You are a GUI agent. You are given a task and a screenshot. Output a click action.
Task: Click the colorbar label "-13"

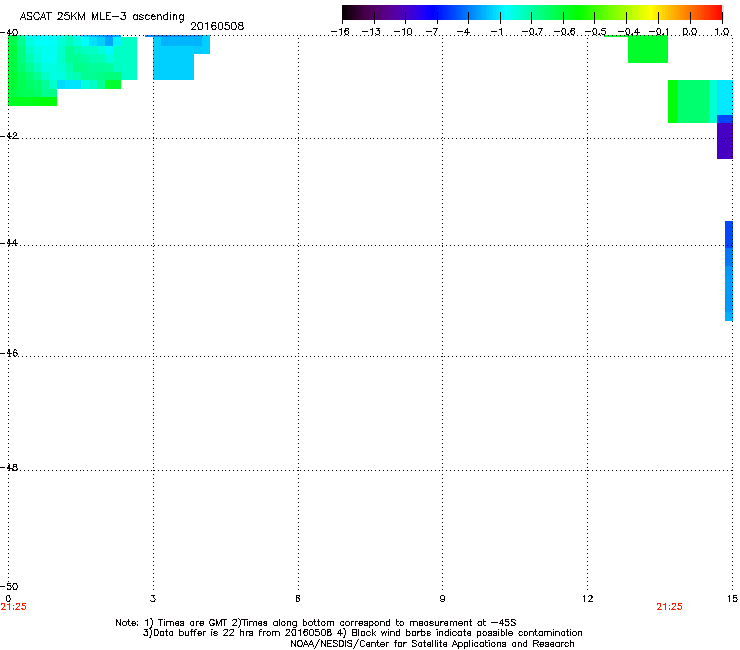[x=371, y=32]
